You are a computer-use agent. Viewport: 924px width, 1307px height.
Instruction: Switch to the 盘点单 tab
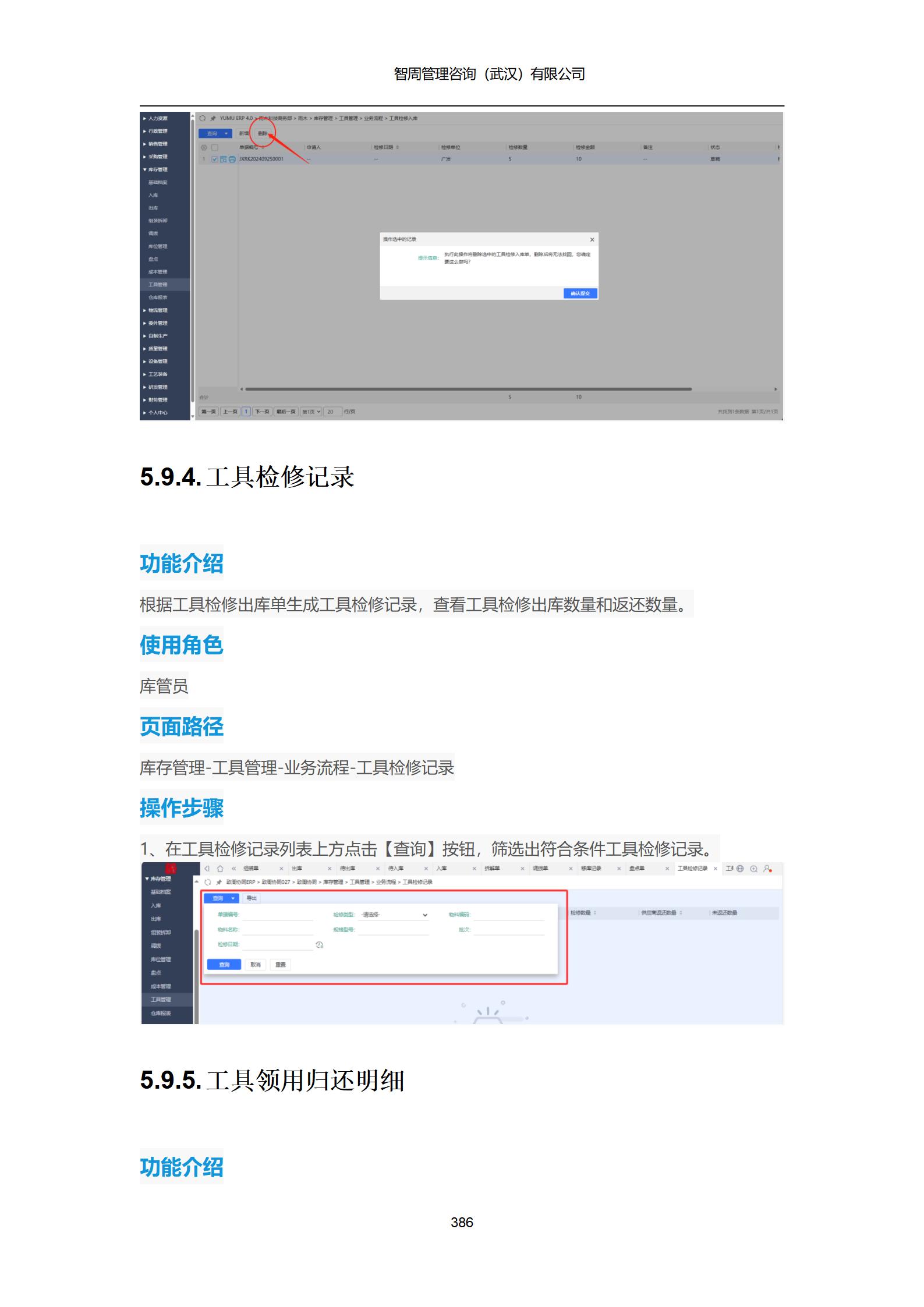click(x=636, y=869)
